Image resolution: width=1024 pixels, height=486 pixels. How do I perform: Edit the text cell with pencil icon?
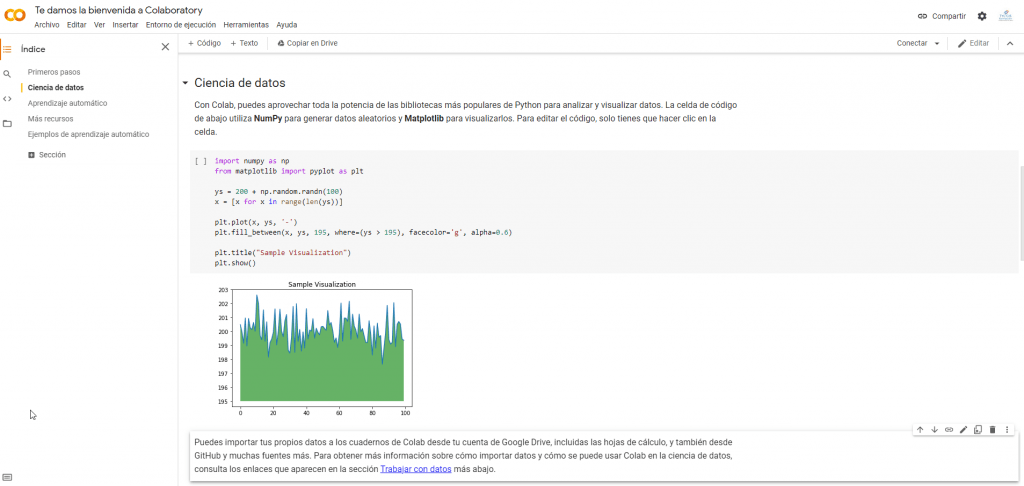click(963, 429)
